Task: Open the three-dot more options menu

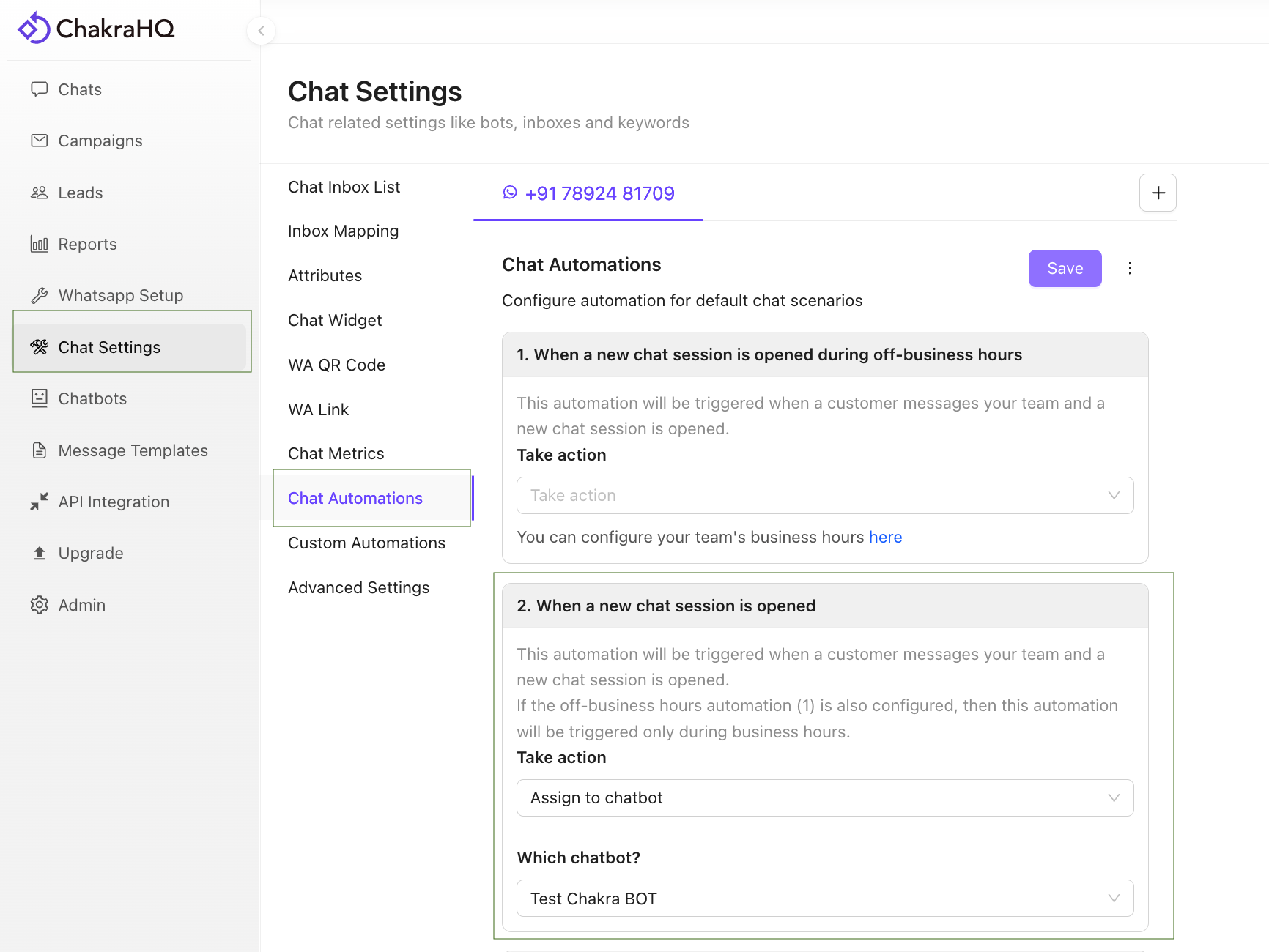Action: pos(1130,268)
